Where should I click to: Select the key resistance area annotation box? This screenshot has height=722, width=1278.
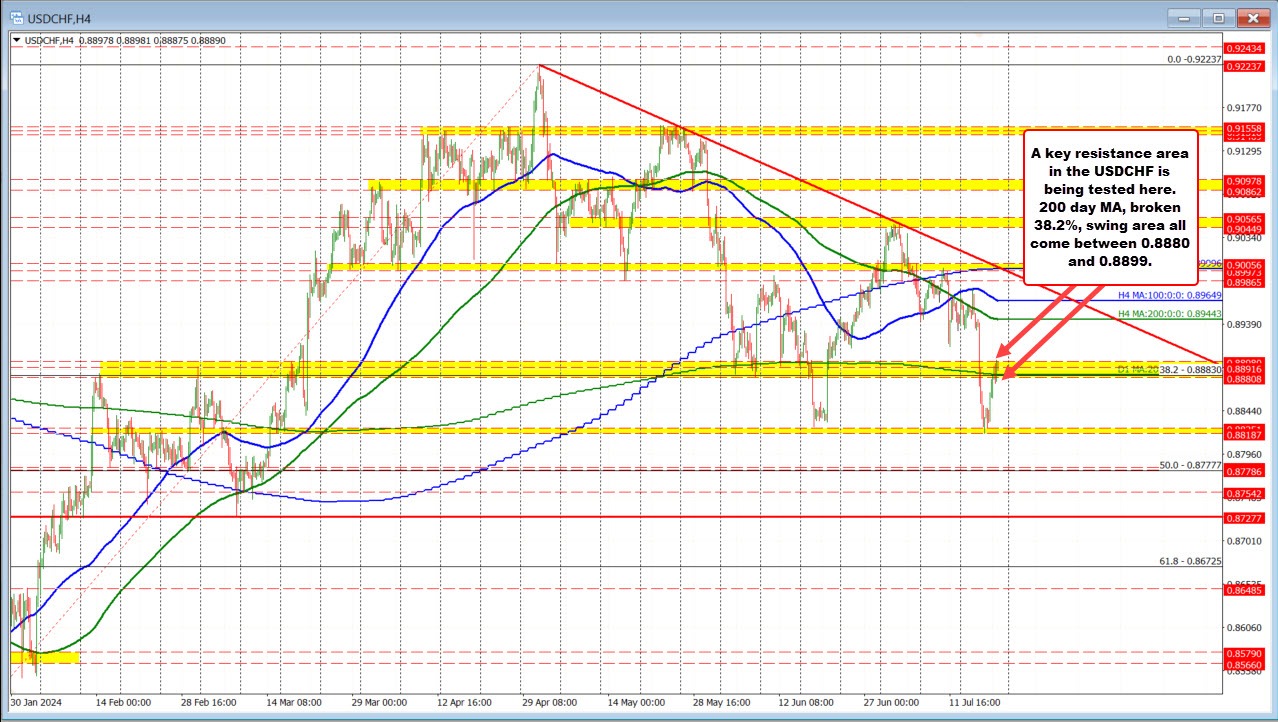[x=1110, y=206]
